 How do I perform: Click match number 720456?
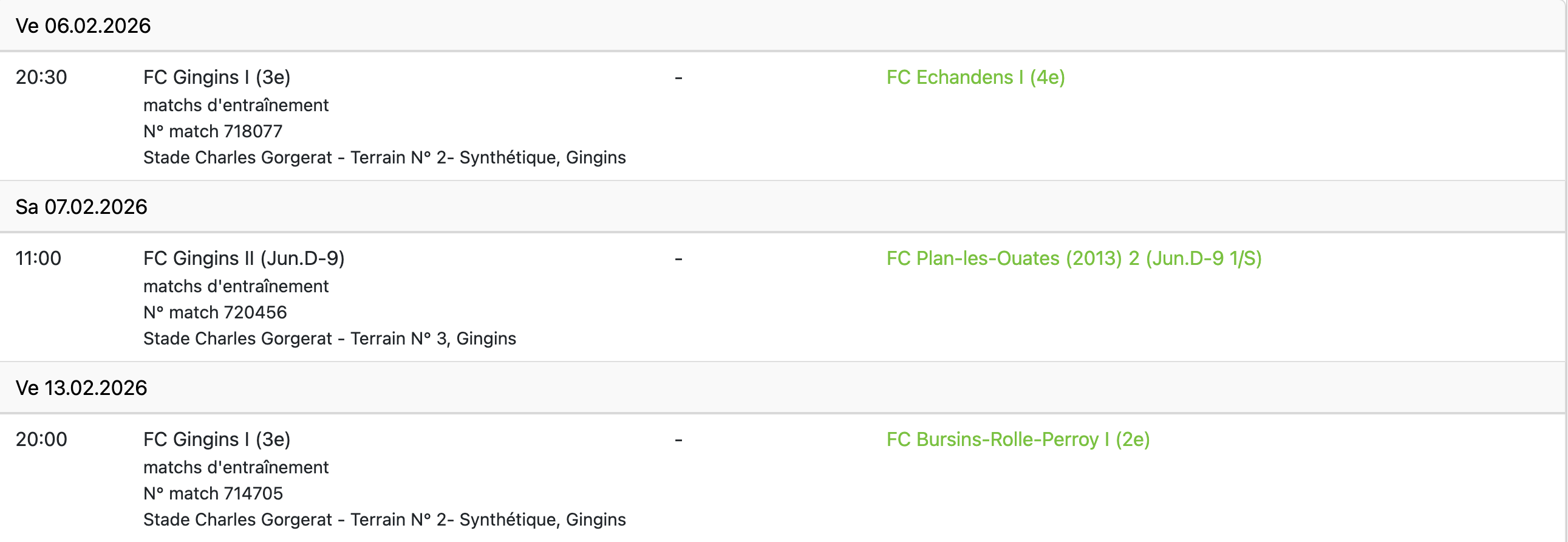pos(215,312)
